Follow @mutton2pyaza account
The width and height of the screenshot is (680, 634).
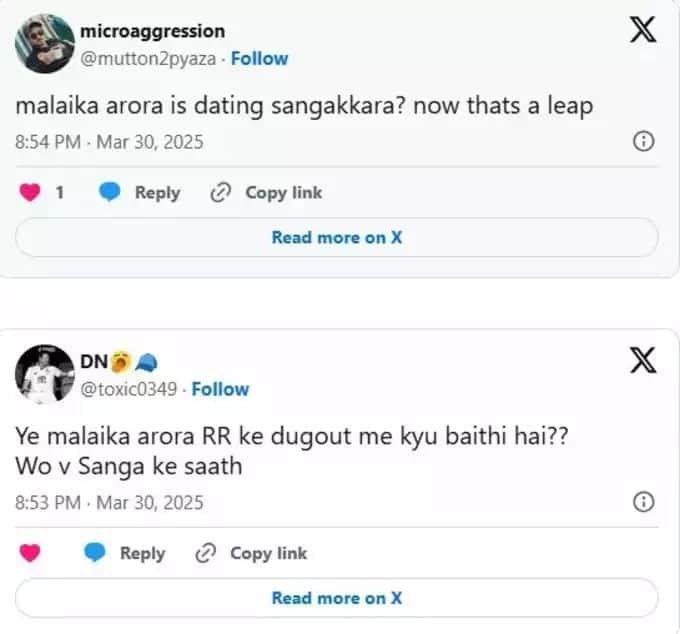pos(259,58)
